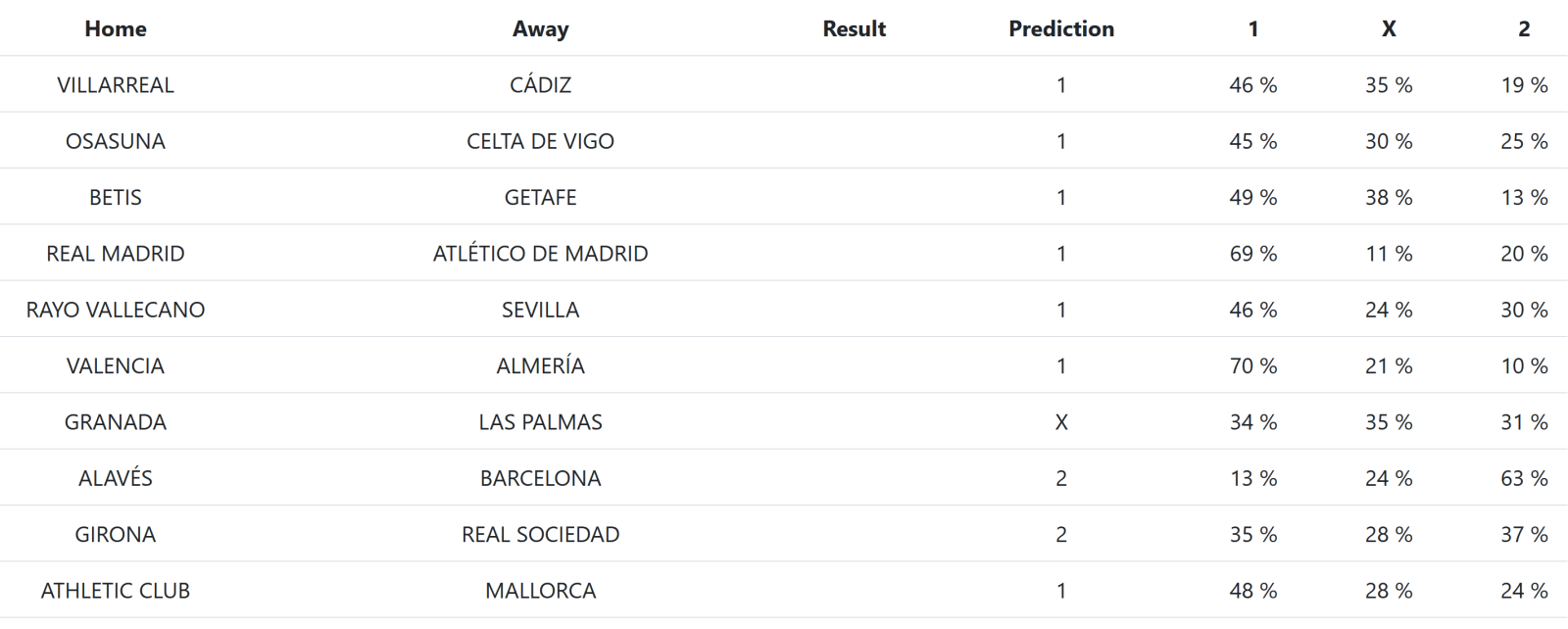The width and height of the screenshot is (1568, 629).
Task: Click ATLÉTICO DE MADRID in the Away column
Action: [x=540, y=254]
